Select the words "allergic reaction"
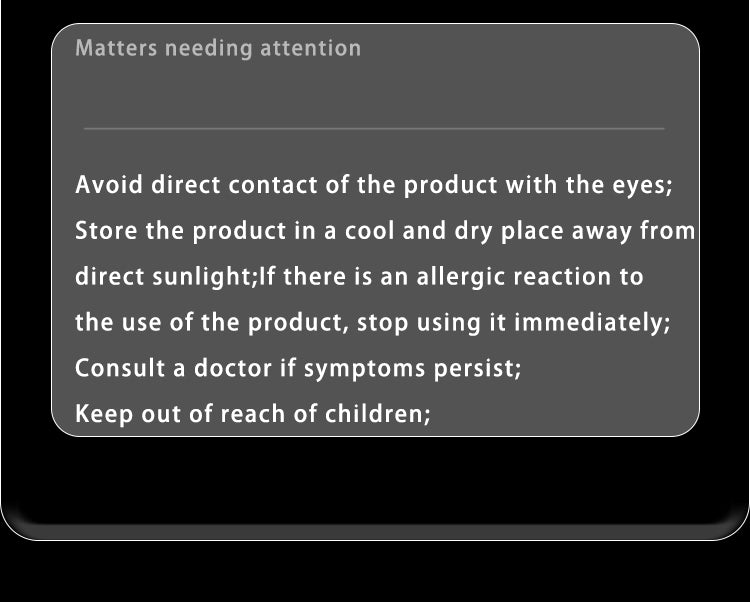This screenshot has width=750, height=602. coord(513,277)
